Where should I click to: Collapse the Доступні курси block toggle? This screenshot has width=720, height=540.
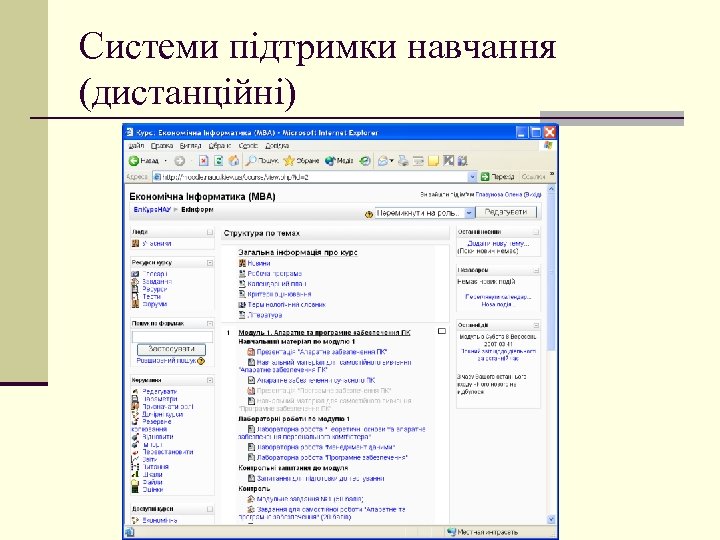(x=210, y=509)
